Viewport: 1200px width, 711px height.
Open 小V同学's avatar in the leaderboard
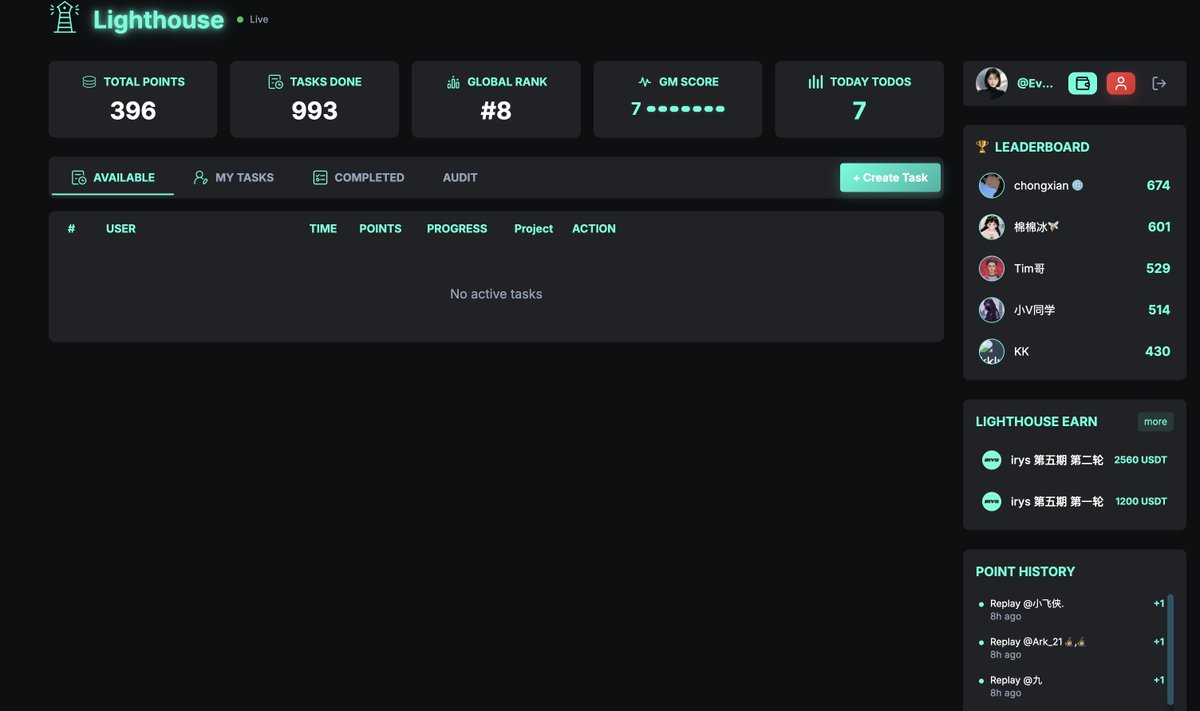click(x=991, y=310)
